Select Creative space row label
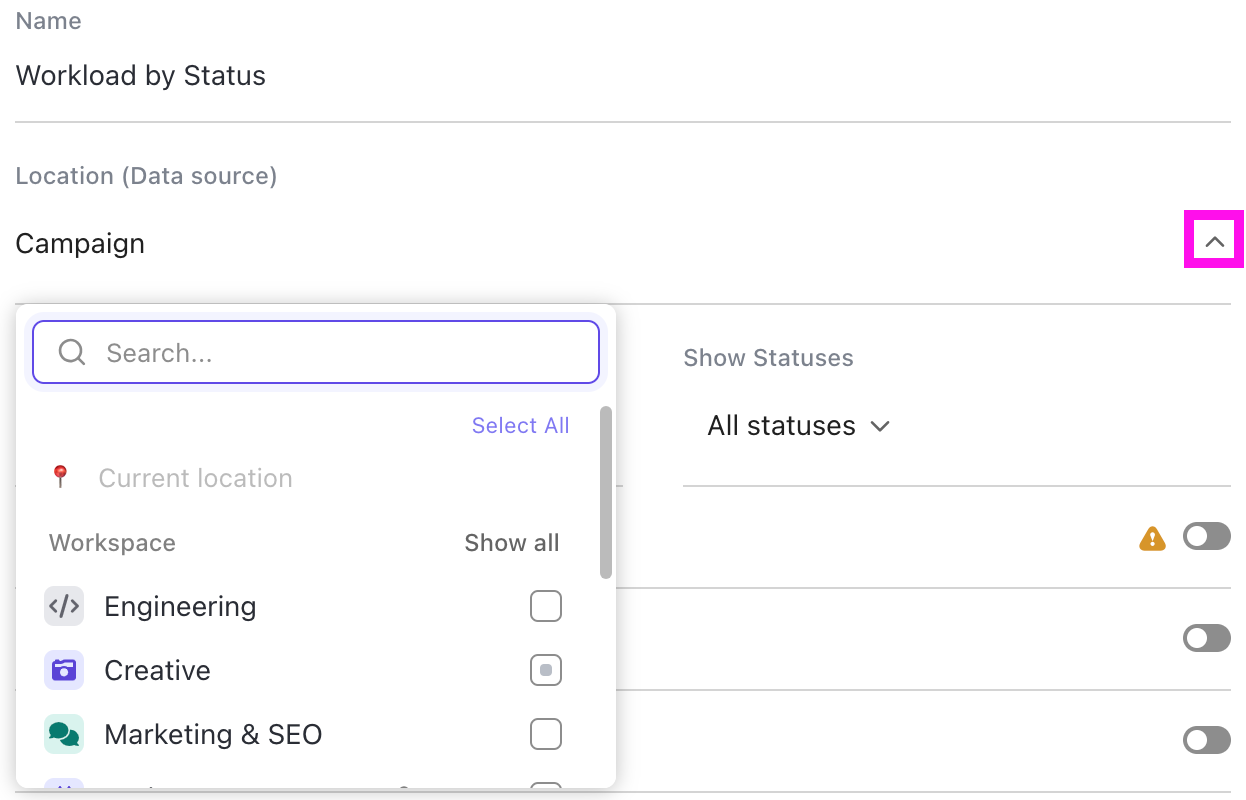The height and width of the screenshot is (800, 1246). coord(157,670)
